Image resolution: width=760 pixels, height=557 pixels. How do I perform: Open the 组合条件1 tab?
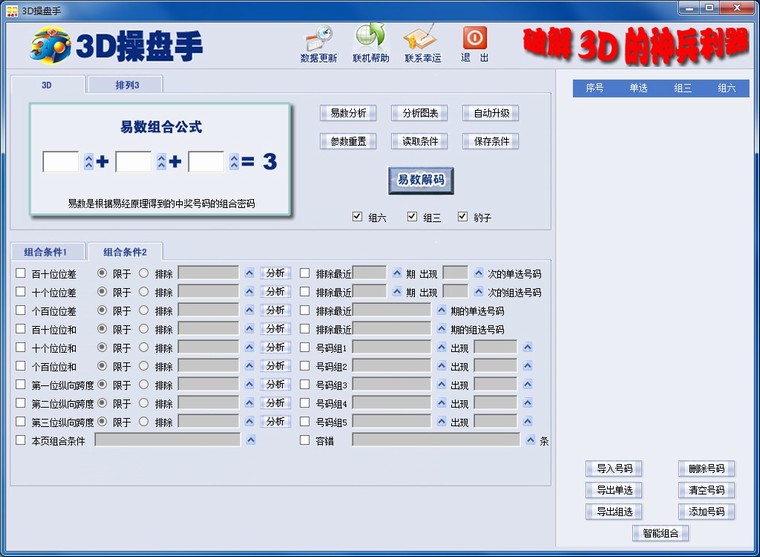pyautogui.click(x=49, y=252)
